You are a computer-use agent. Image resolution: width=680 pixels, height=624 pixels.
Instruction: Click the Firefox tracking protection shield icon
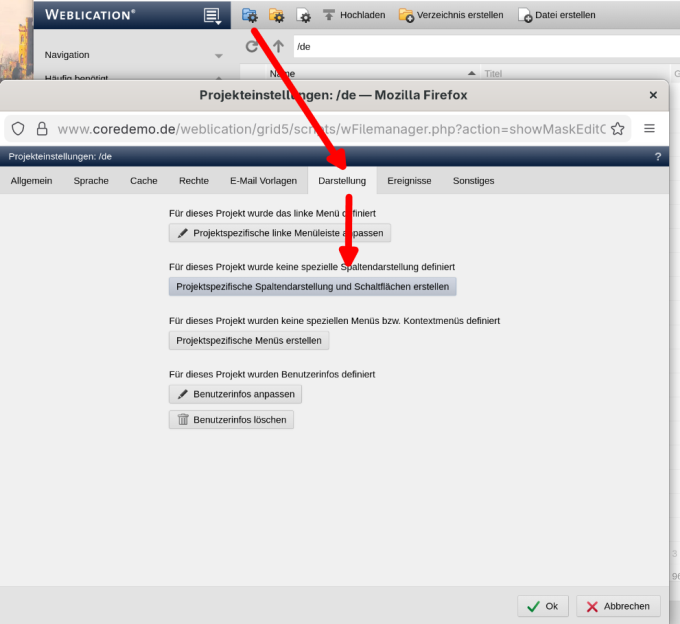[x=18, y=129]
